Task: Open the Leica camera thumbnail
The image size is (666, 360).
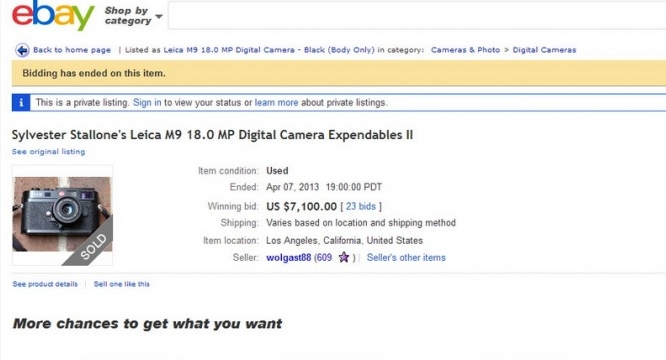Action: pos(62,215)
